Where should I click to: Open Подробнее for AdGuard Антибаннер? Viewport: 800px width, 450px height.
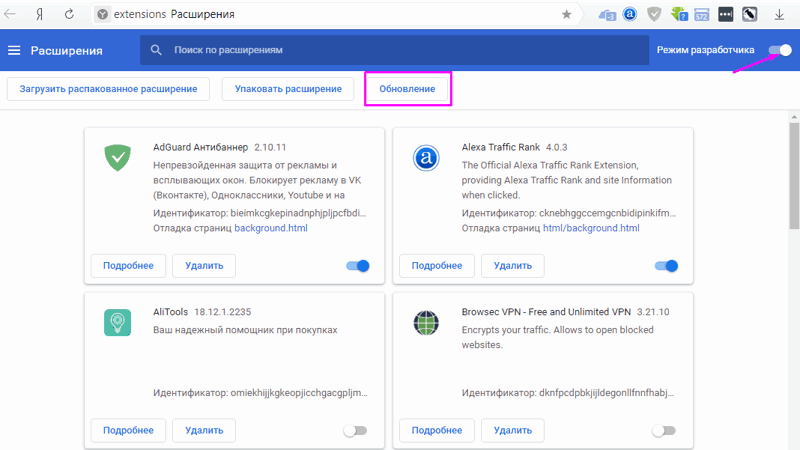tap(128, 266)
